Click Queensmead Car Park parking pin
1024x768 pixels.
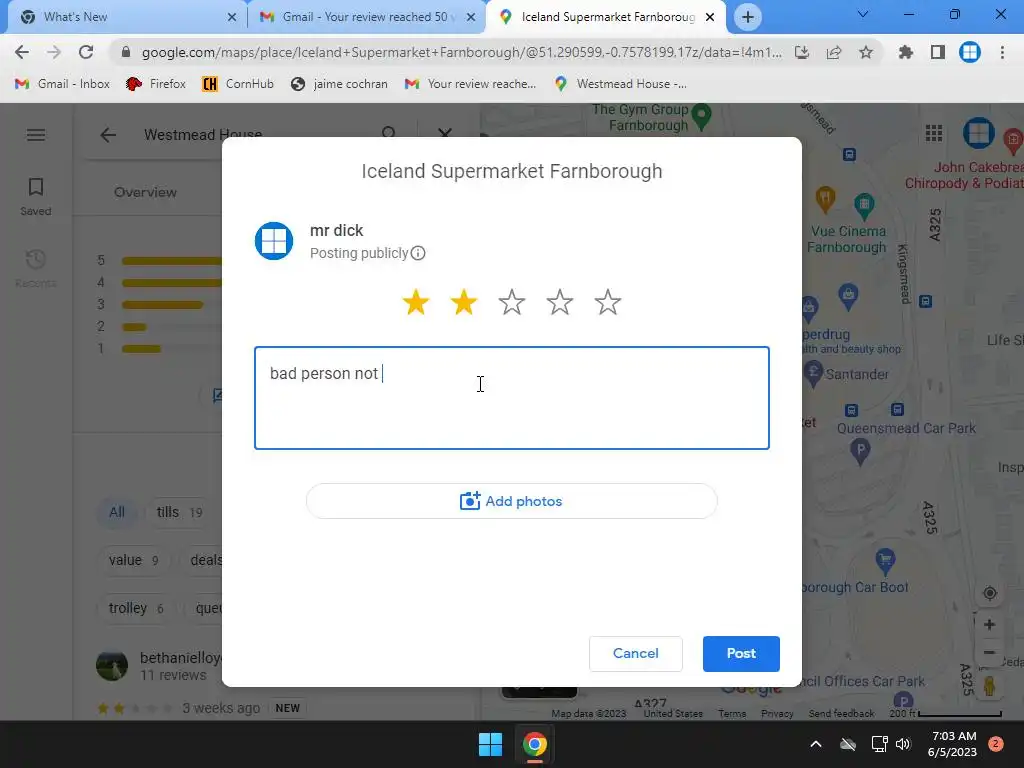pos(860,451)
